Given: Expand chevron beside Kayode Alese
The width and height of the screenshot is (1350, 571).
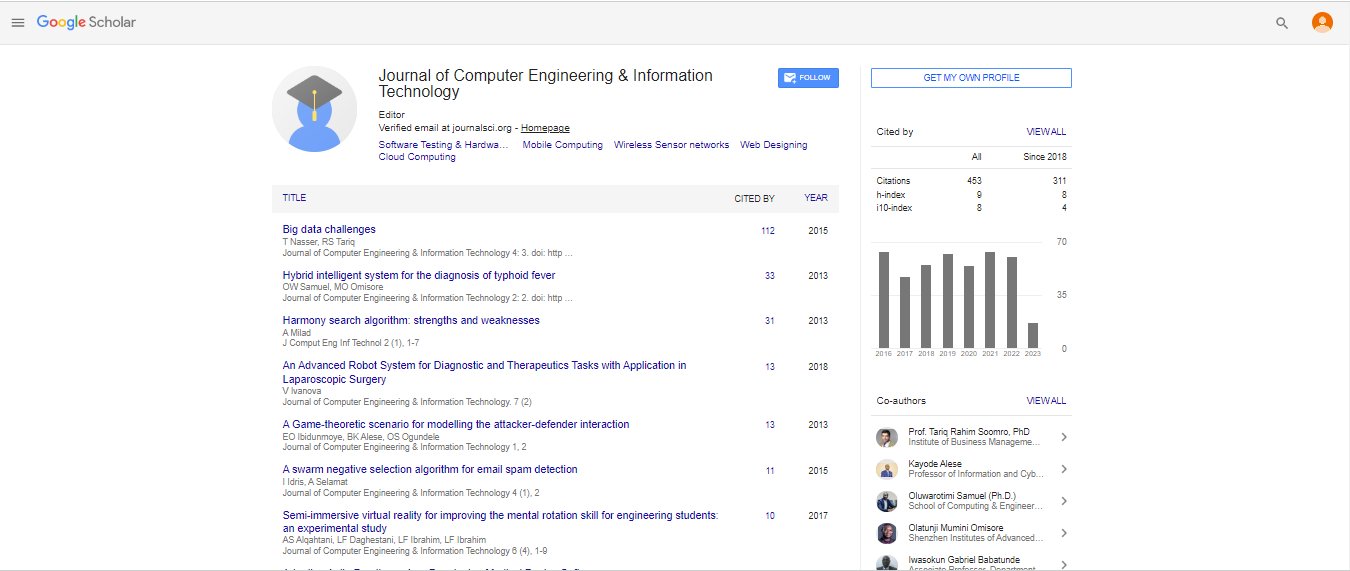Looking at the screenshot, I should click(x=1063, y=469).
